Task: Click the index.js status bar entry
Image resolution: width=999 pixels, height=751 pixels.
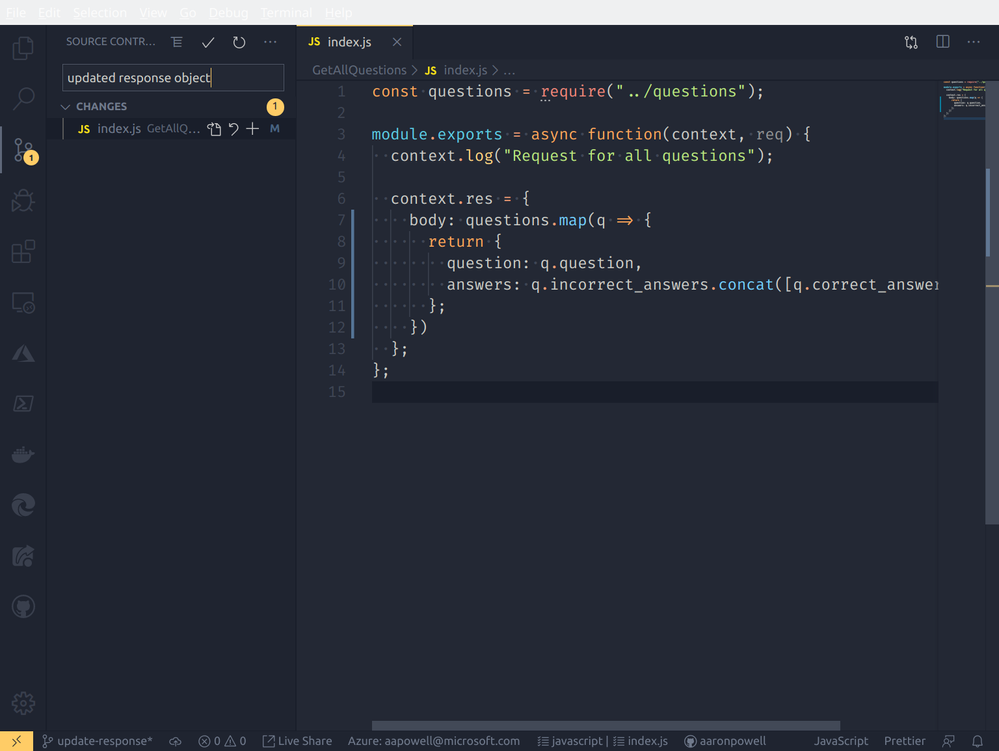Action: click(640, 741)
